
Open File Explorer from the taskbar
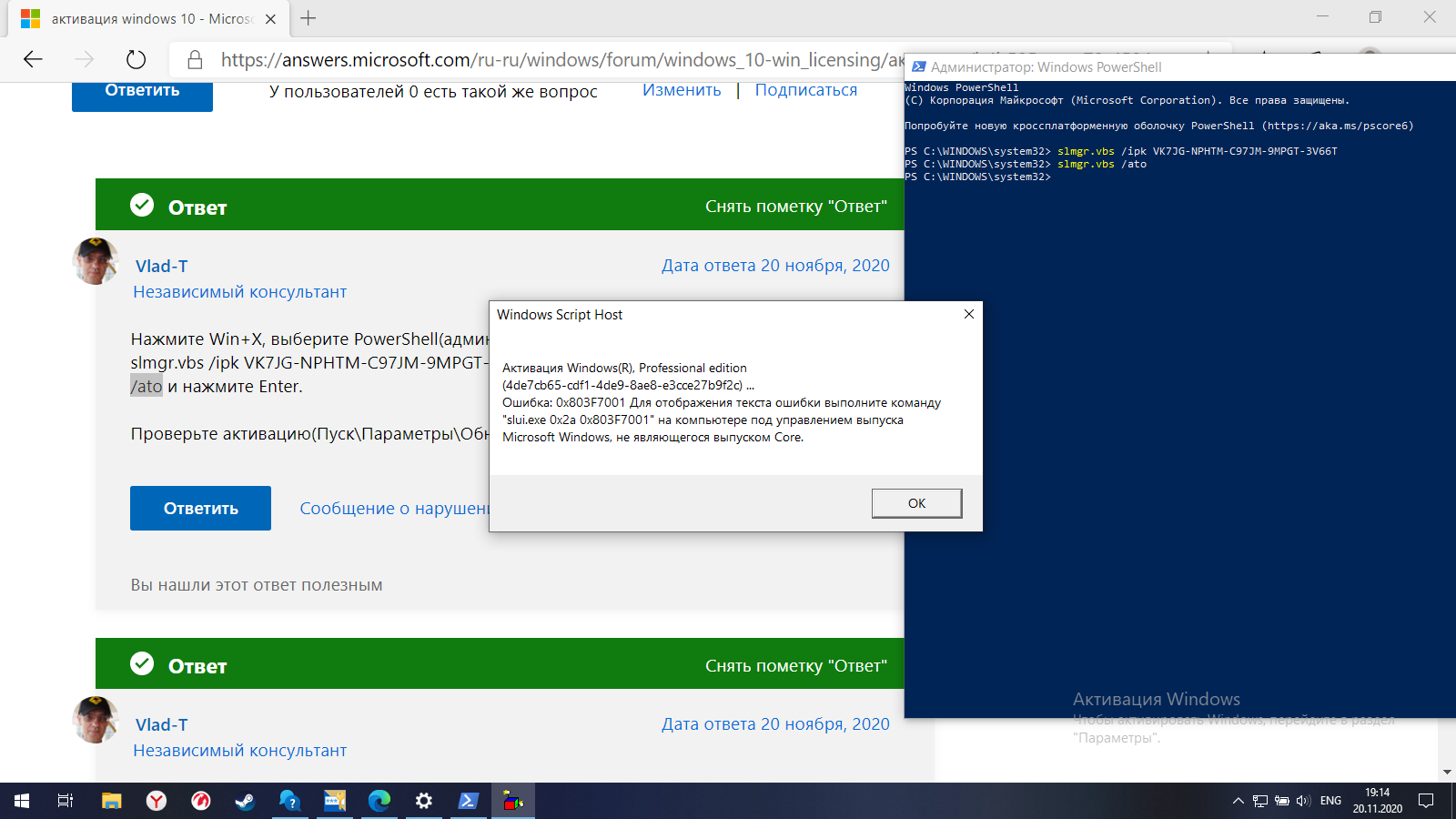[x=111, y=801]
